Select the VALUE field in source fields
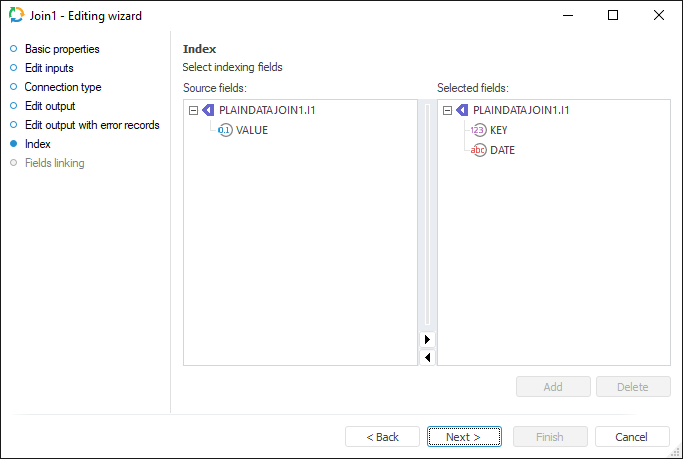Viewport: 683px width, 459px height. pyautogui.click(x=252, y=130)
